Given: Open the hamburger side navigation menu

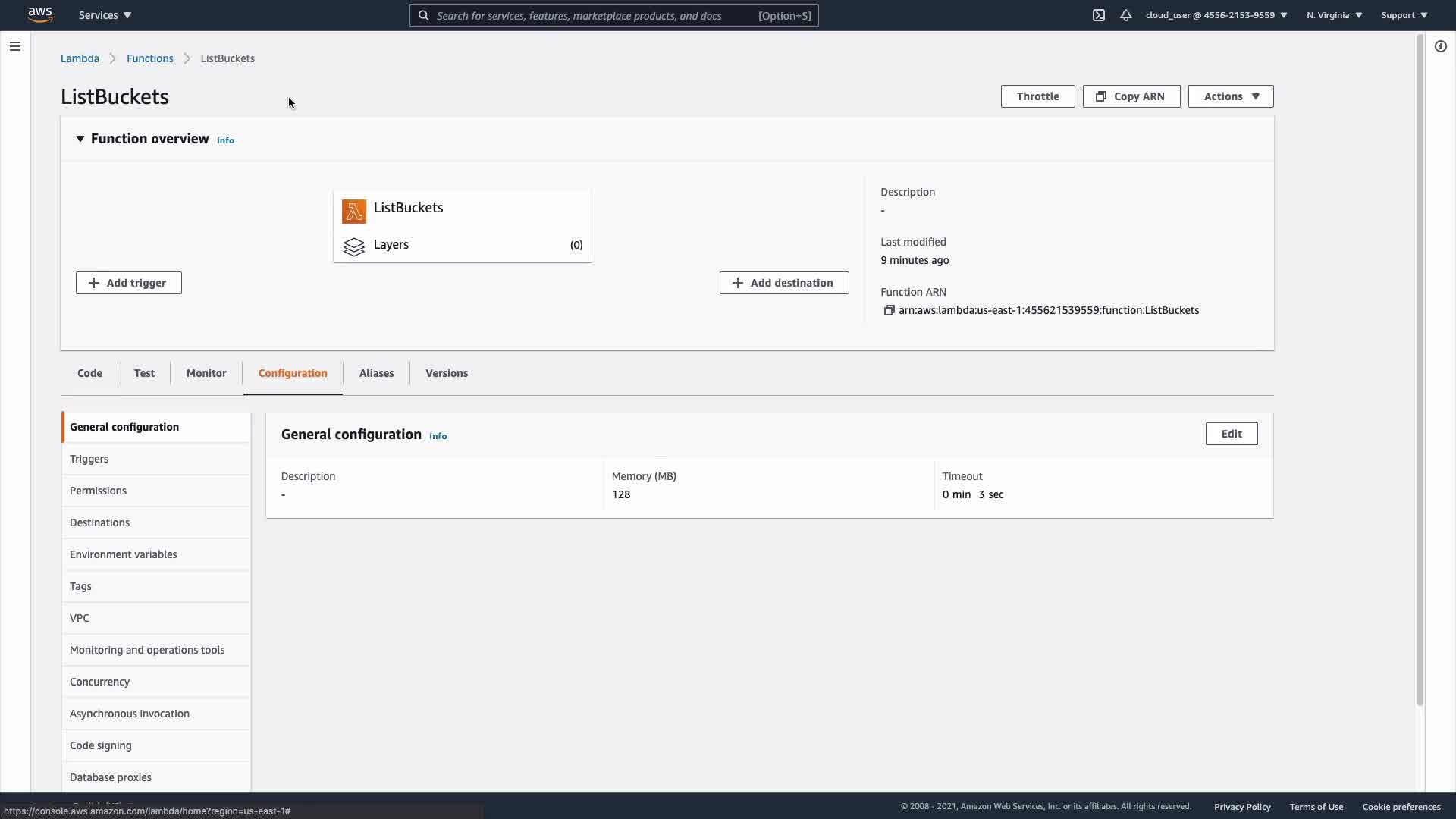Looking at the screenshot, I should tap(14, 46).
